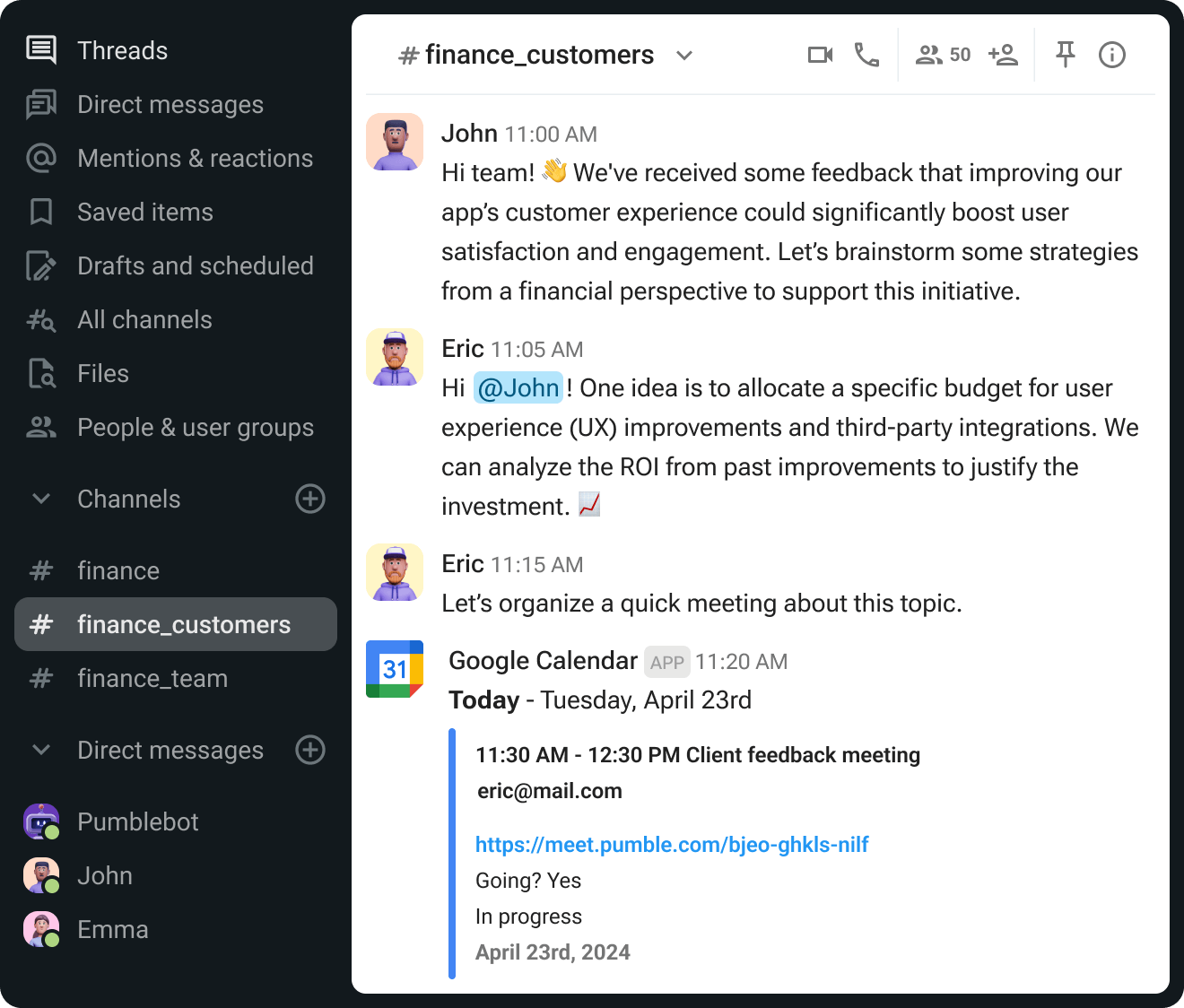This screenshot has height=1008, width=1184.
Task: Add a member with the person-plus icon
Action: click(x=1003, y=55)
